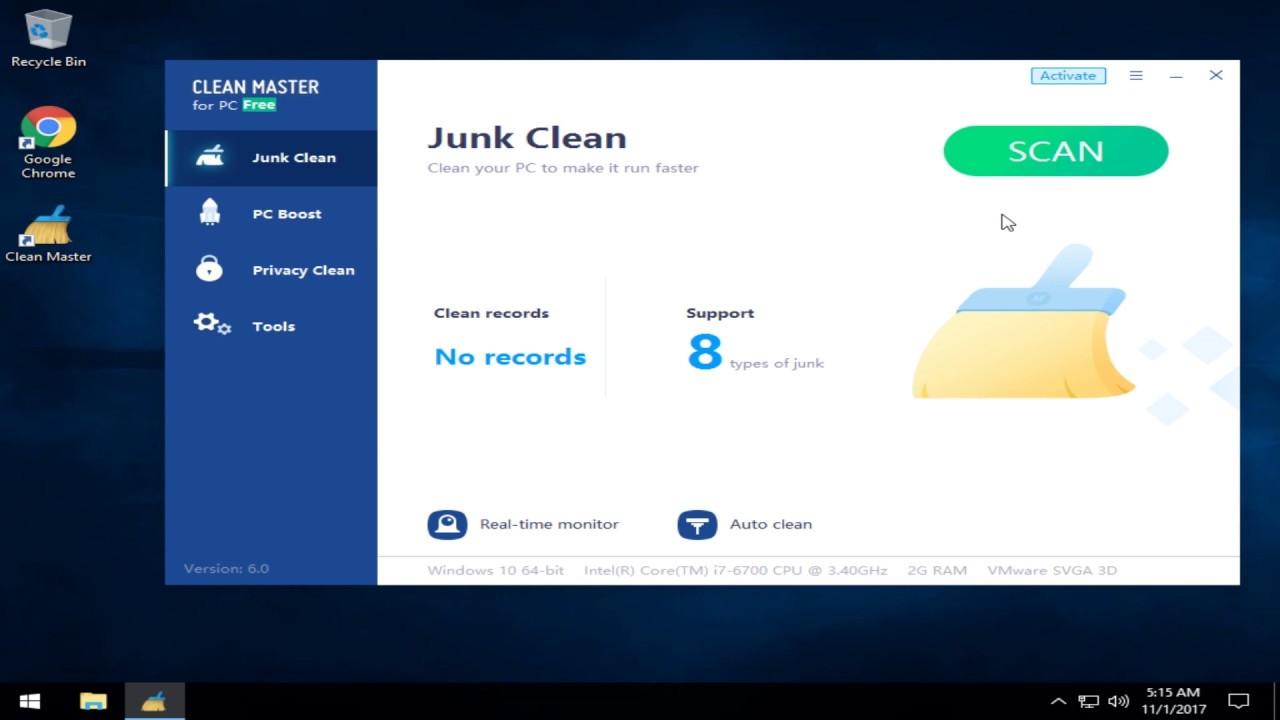Open the taskbar clock showing 5:15 AM

coord(1172,701)
